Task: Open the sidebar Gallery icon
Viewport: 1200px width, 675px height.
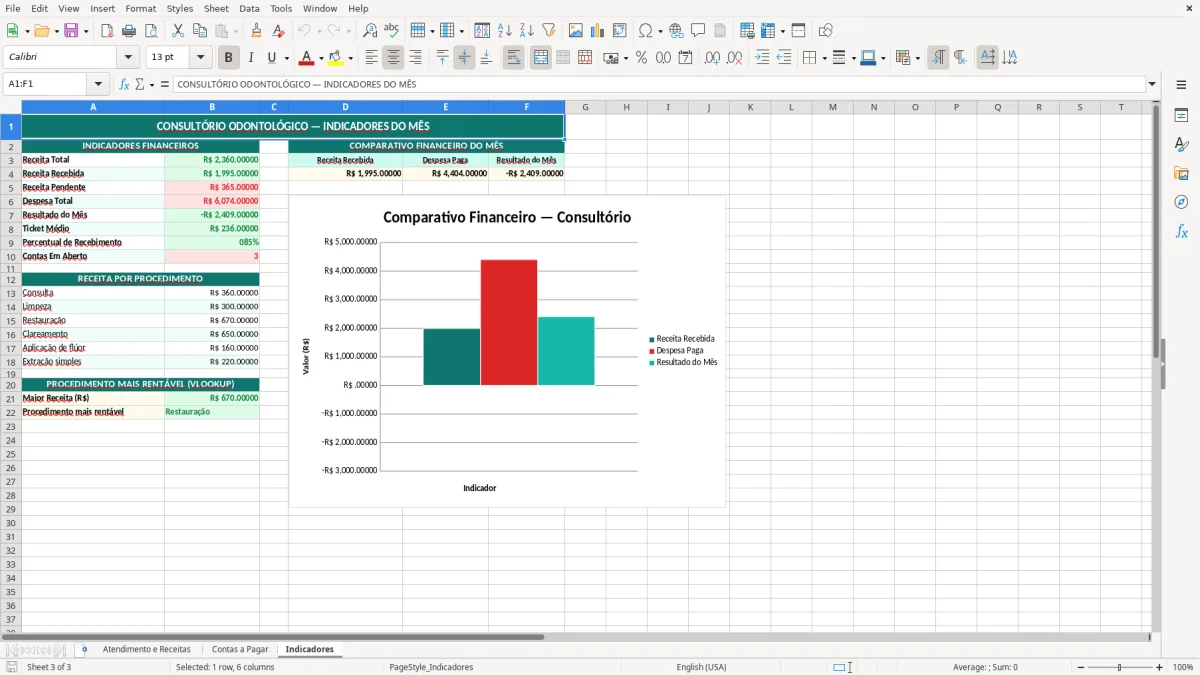Action: [1181, 173]
